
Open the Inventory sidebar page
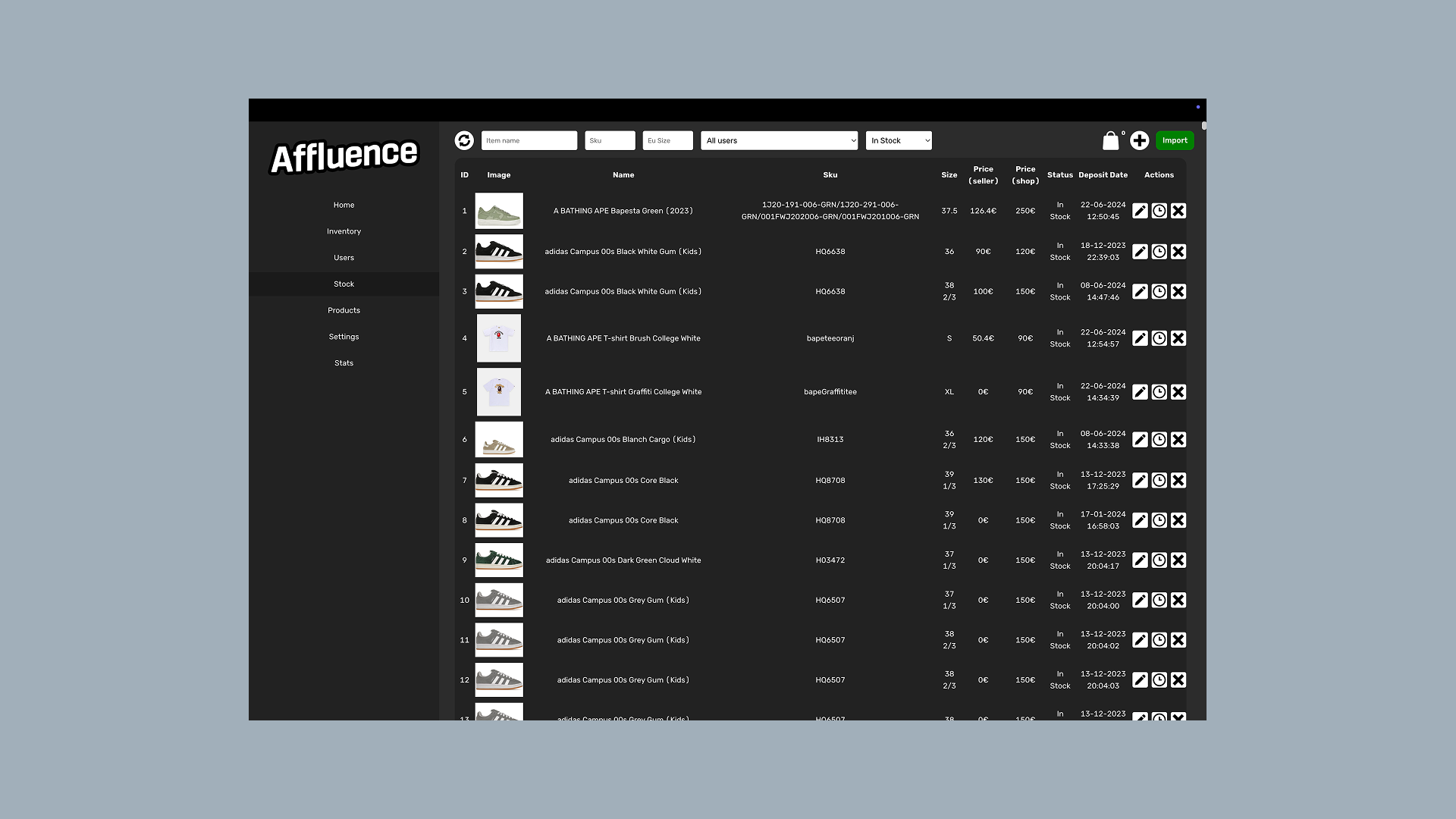point(344,231)
